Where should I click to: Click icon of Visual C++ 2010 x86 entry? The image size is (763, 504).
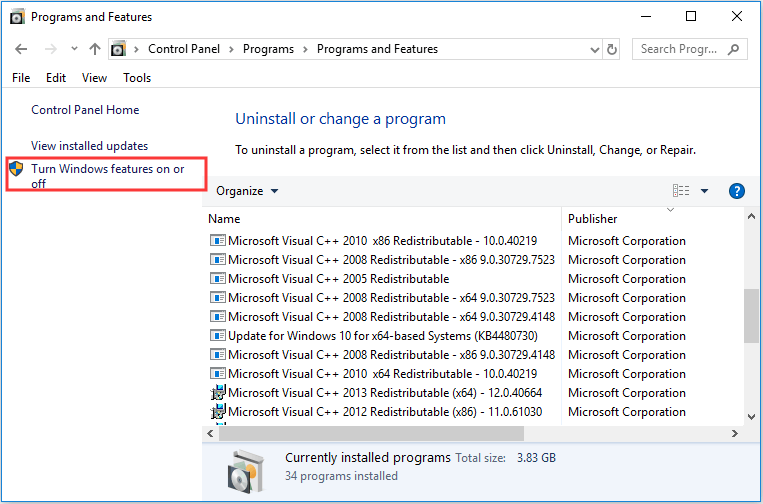click(x=218, y=240)
